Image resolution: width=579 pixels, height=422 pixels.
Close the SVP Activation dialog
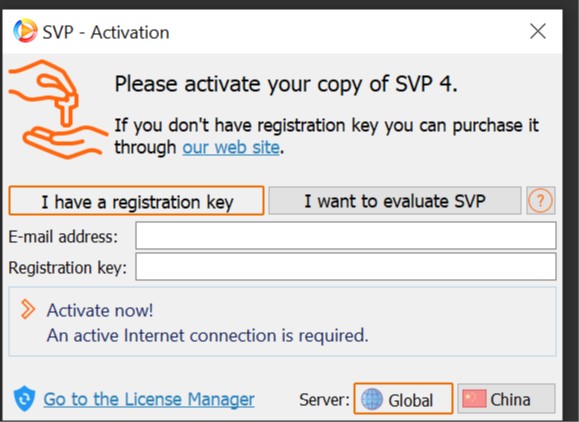[538, 31]
